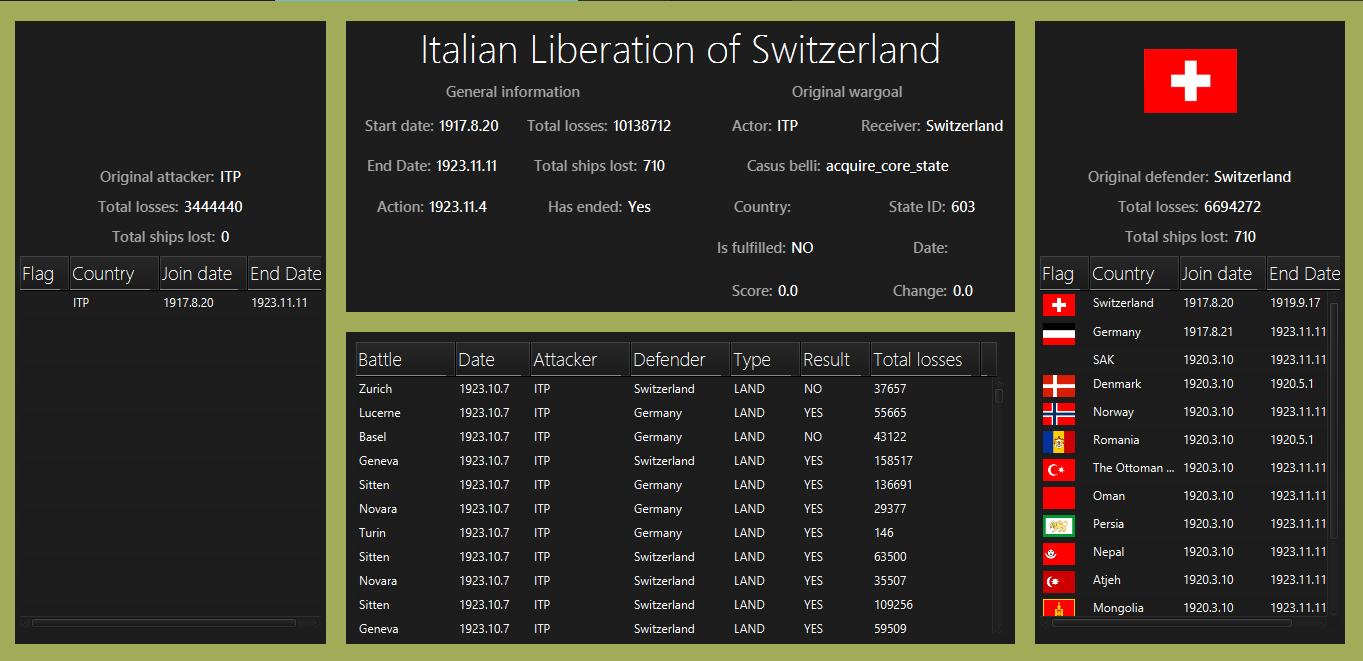
Task: Select the Lucerne battle row
Action: pos(673,413)
